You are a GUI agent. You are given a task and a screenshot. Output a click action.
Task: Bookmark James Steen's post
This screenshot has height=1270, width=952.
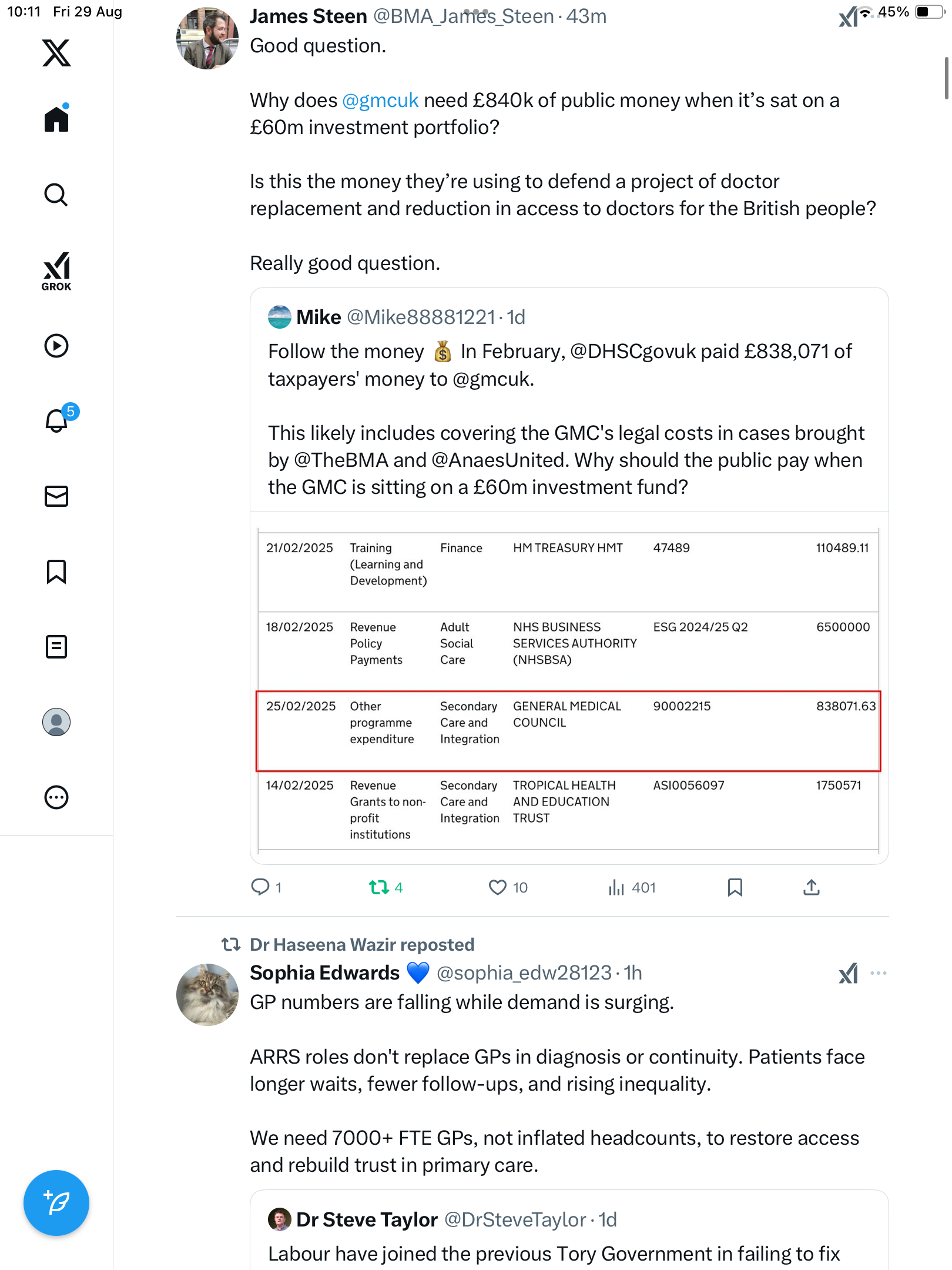tap(735, 887)
